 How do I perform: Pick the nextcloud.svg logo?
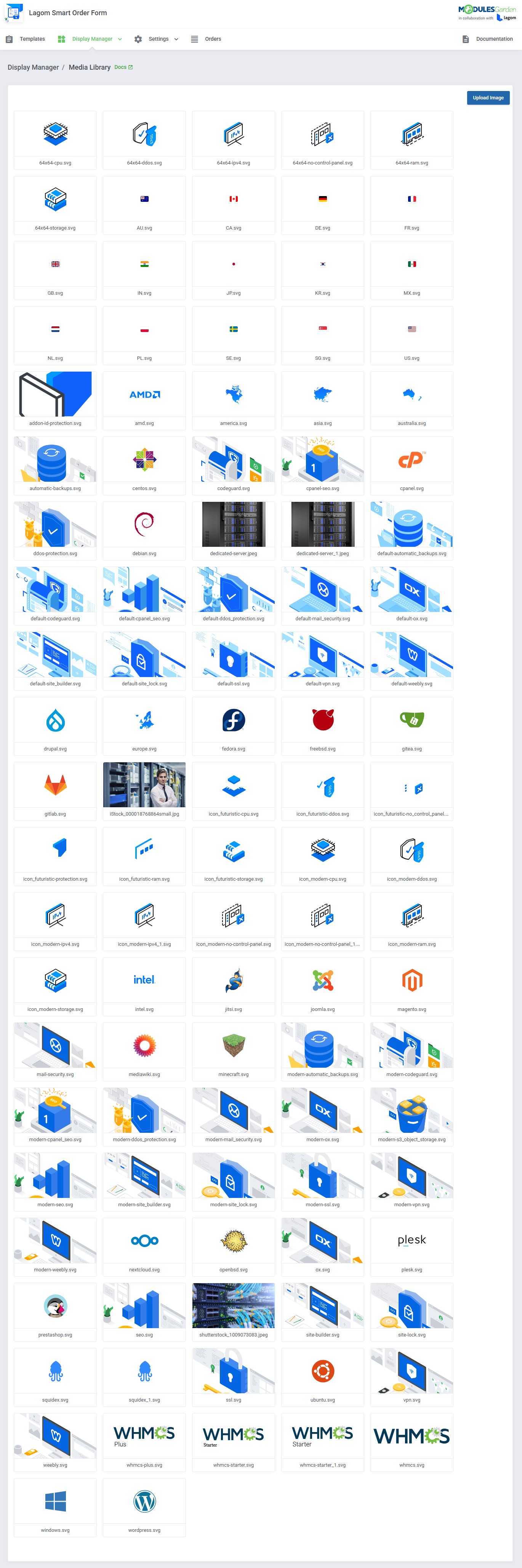144,1241
